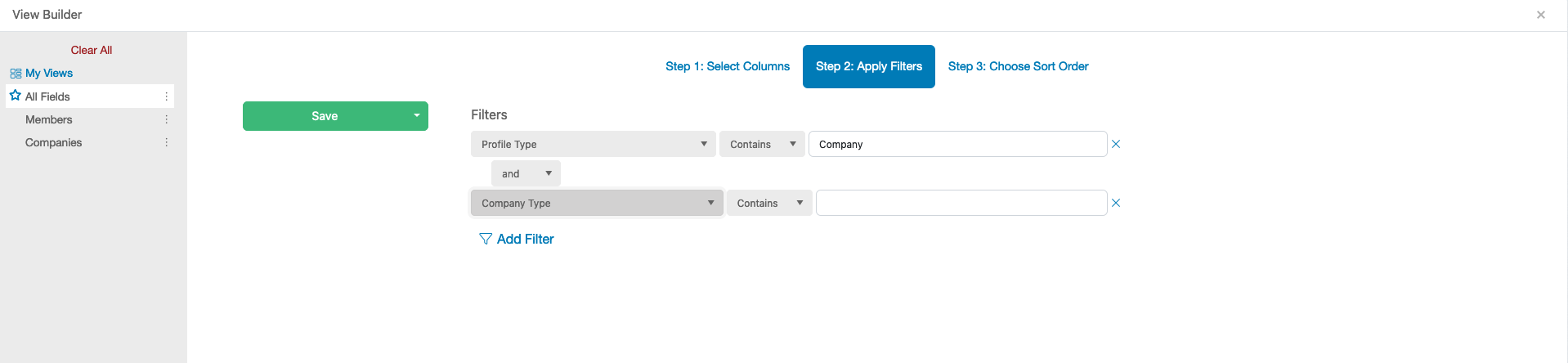Screen dimensions: 1568x363
Task: Click the green Save button
Action: [325, 116]
